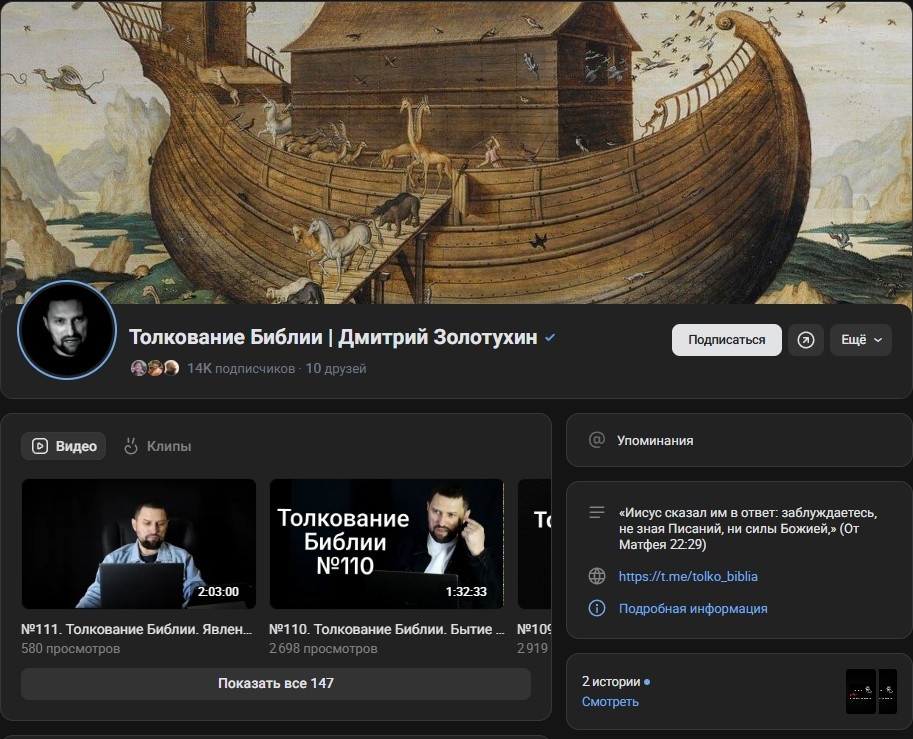This screenshot has width=913, height=739.
Task: Open the first story thumbnail
Action: tap(861, 691)
